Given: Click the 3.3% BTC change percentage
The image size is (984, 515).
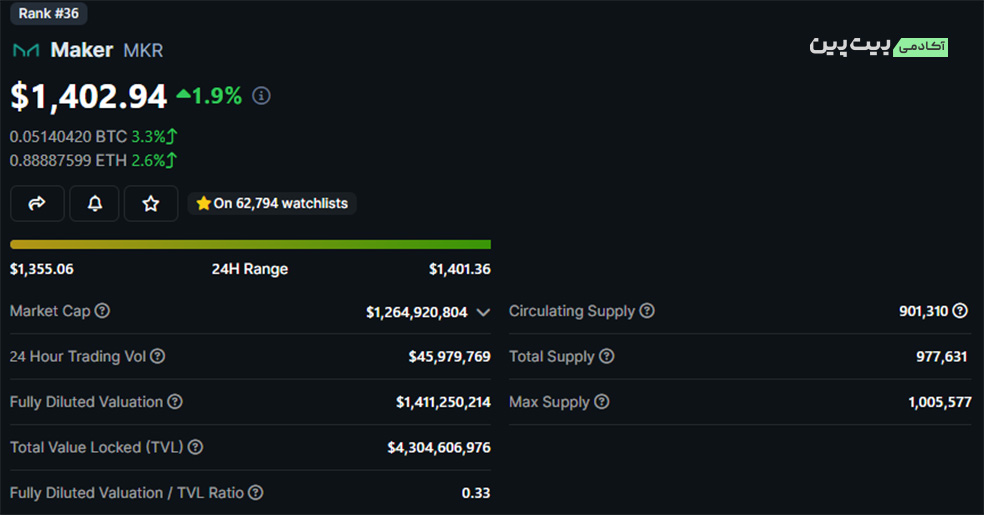Looking at the screenshot, I should pos(148,136).
